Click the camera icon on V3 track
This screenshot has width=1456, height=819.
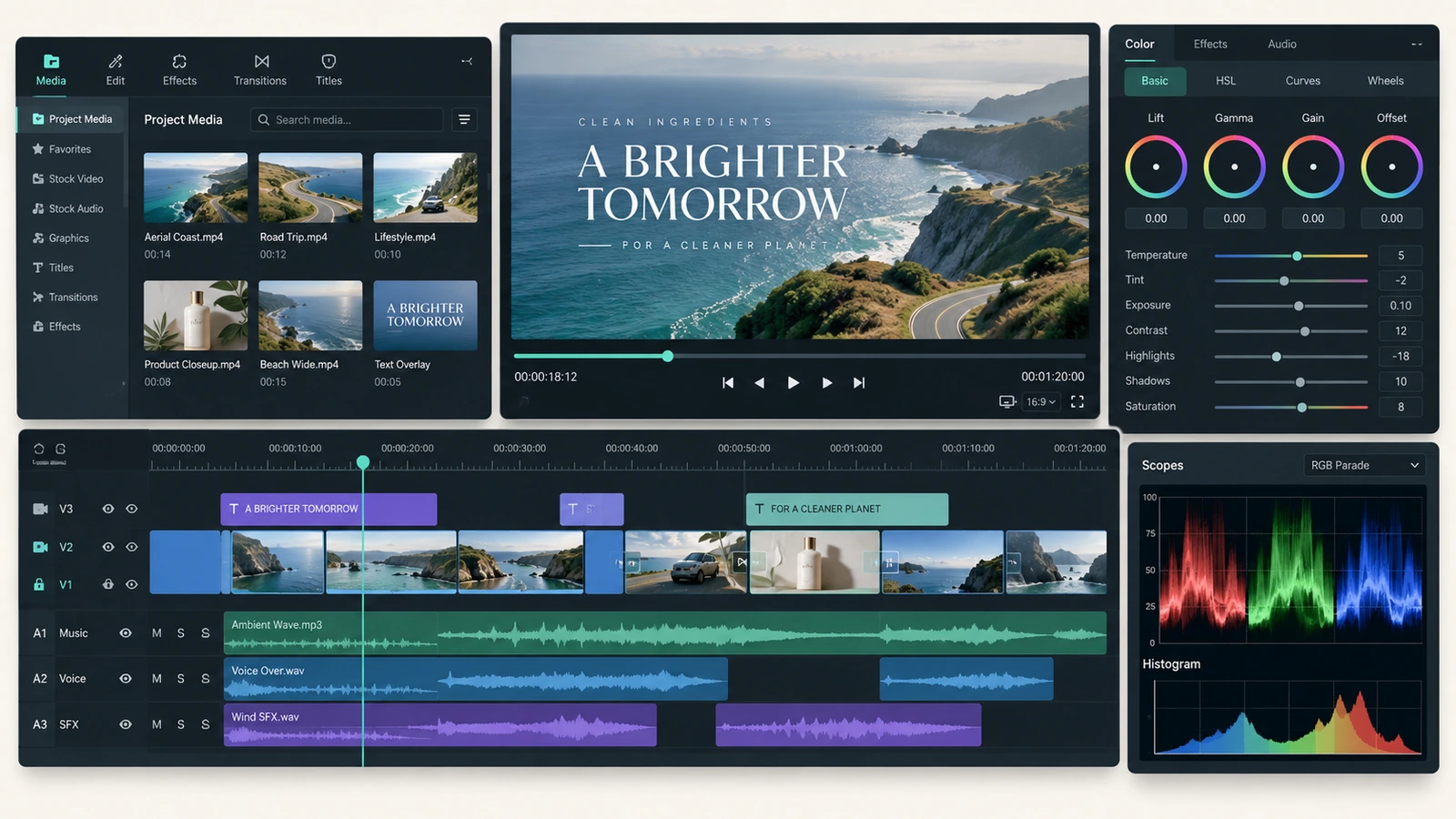(40, 509)
